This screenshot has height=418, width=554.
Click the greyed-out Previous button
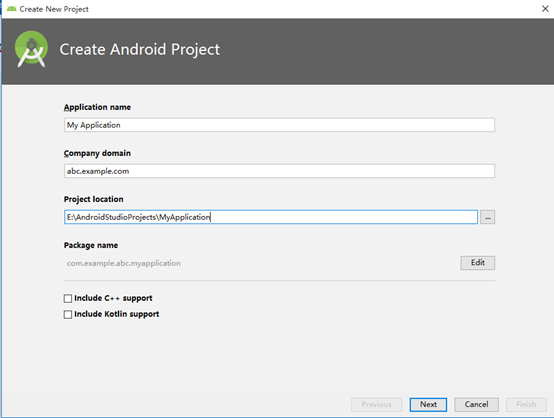pyautogui.click(x=377, y=405)
